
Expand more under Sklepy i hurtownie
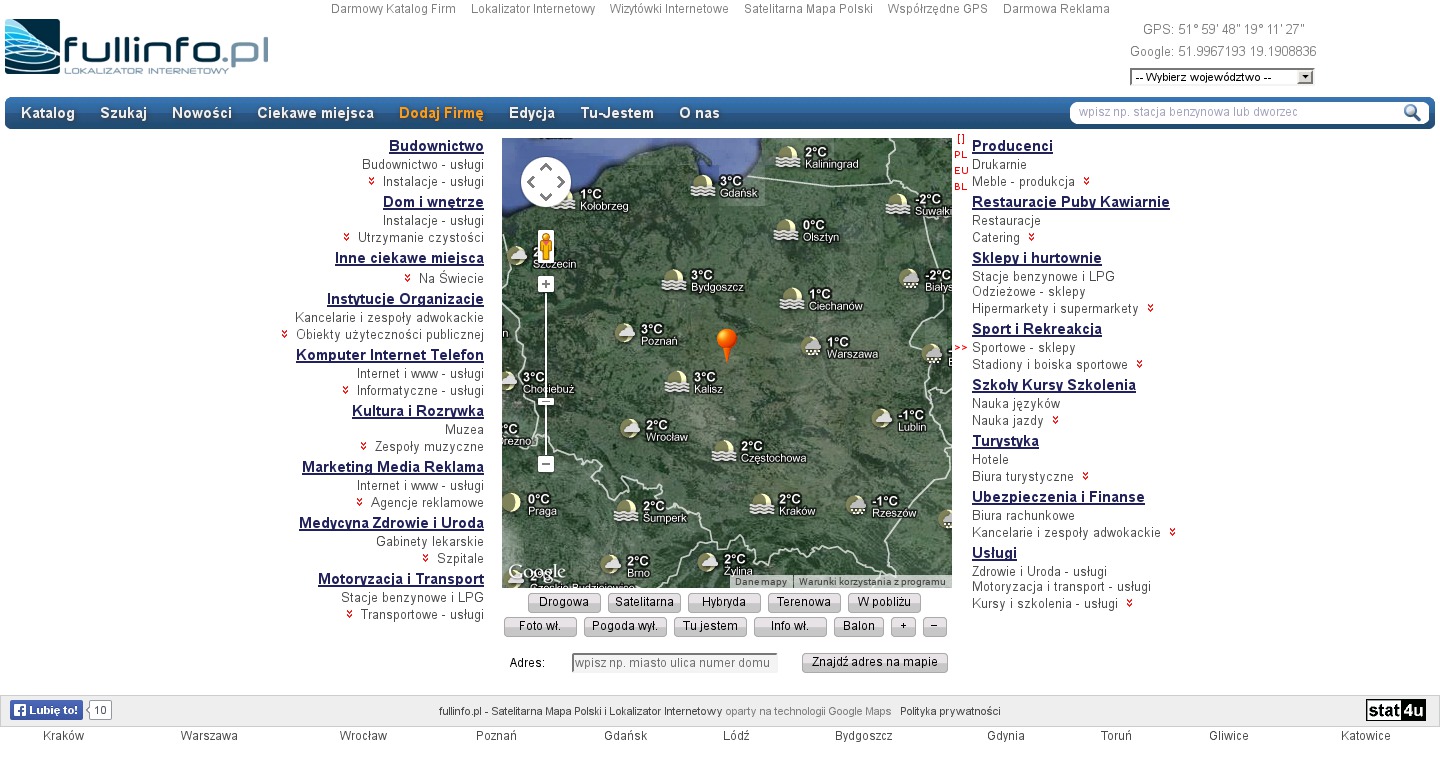tap(1150, 308)
